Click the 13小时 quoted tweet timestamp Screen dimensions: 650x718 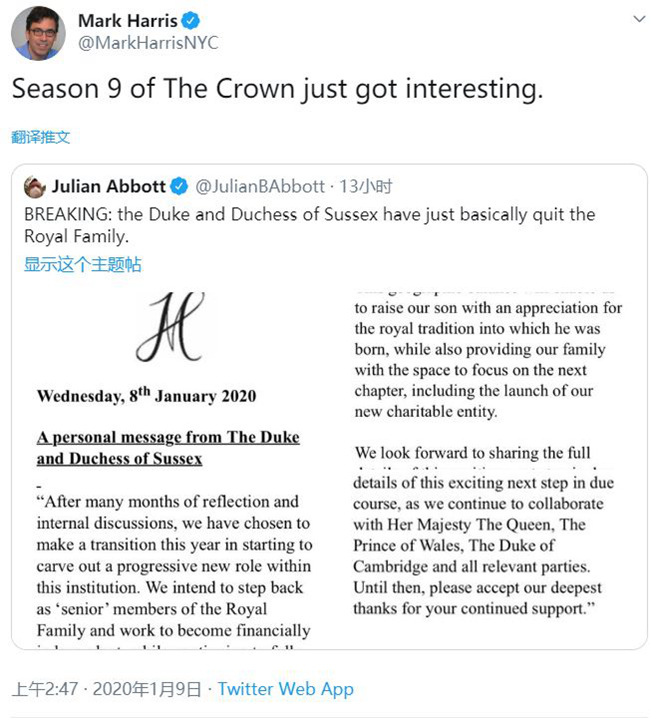click(369, 186)
